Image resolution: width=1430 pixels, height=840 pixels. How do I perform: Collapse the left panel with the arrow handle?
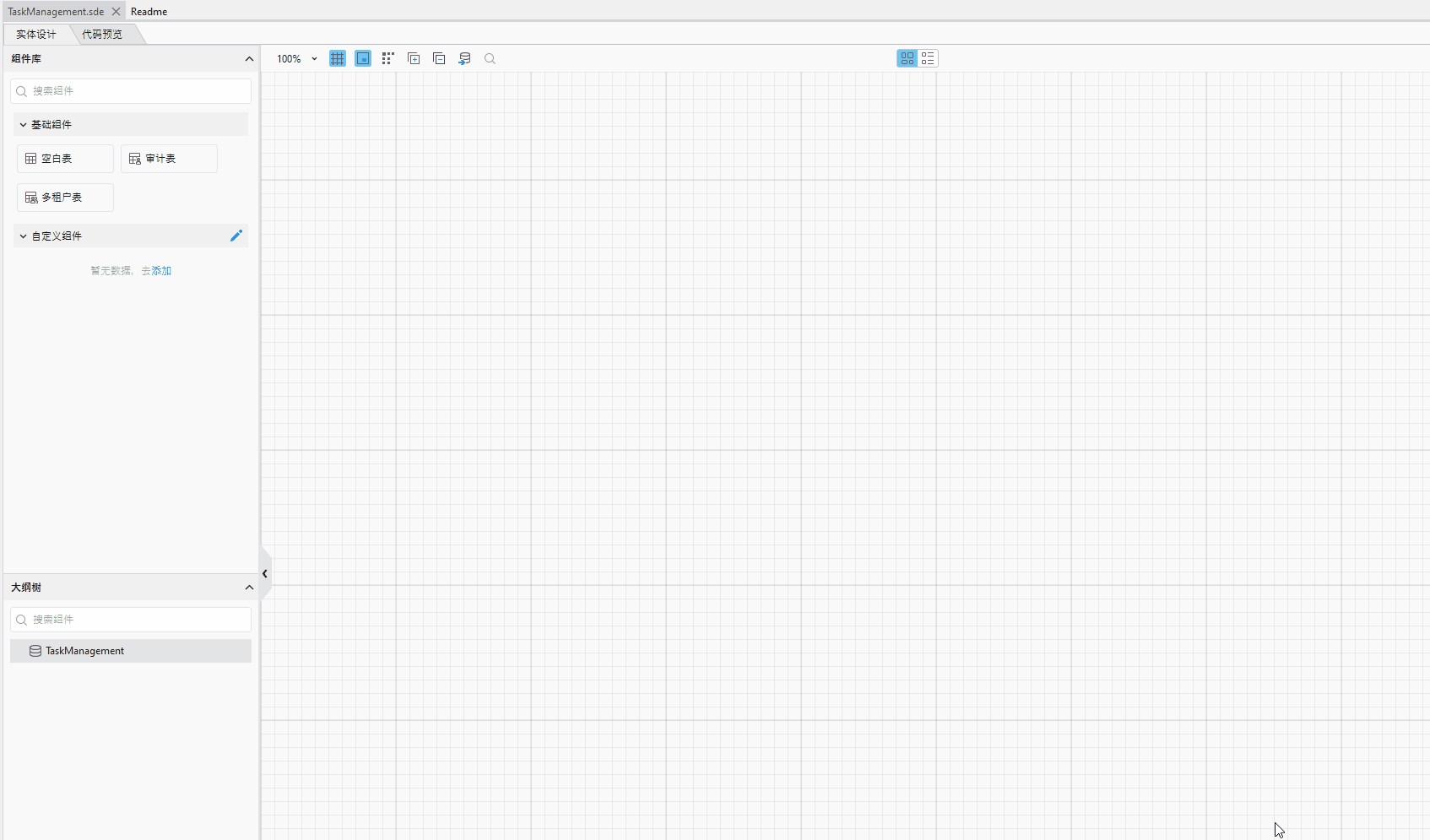tap(264, 573)
